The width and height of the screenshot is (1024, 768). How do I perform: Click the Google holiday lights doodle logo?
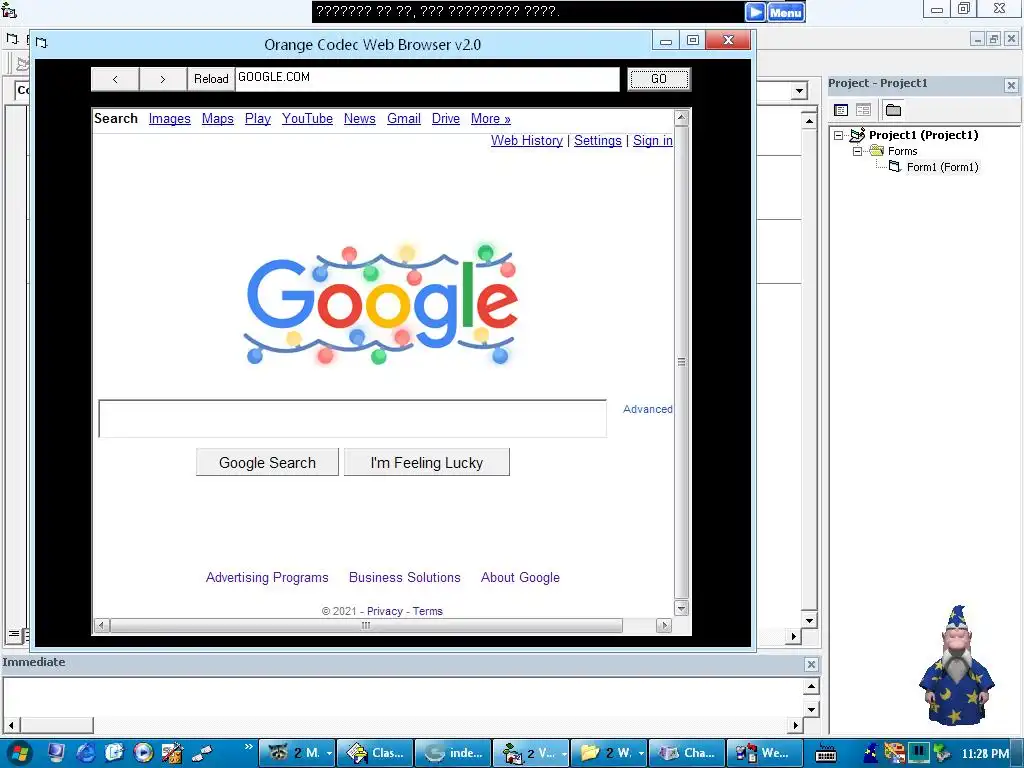(x=382, y=303)
